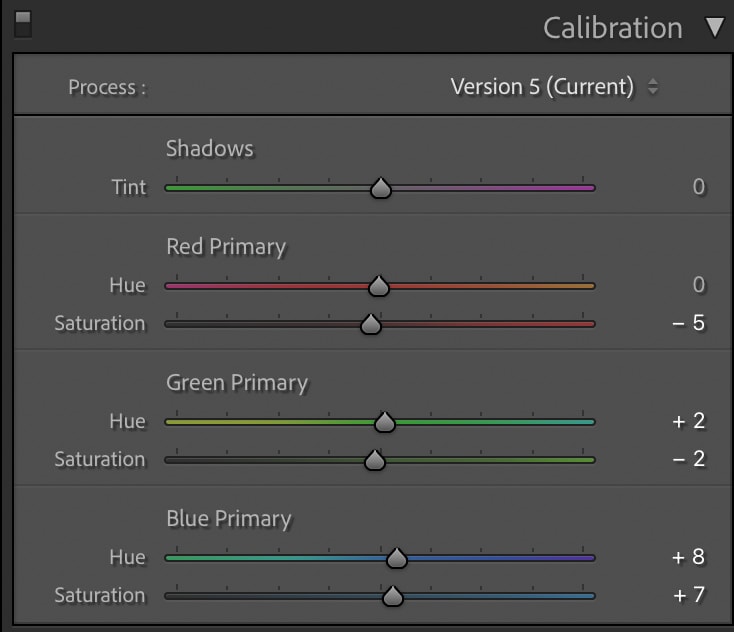Select the Red Primary Saturation slider handle
Viewport: 734px width, 632px height.
[x=371, y=324]
